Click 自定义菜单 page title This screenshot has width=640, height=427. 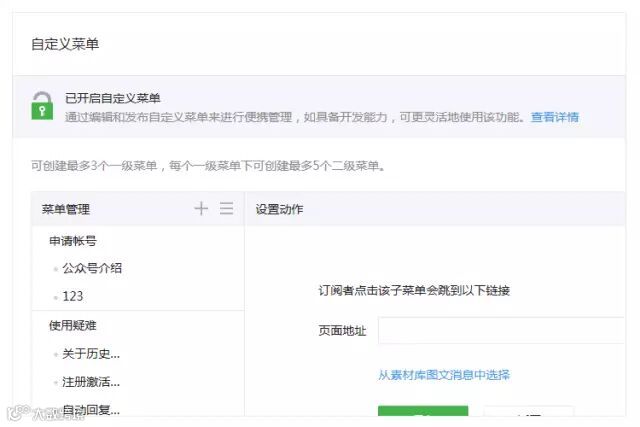[65, 44]
